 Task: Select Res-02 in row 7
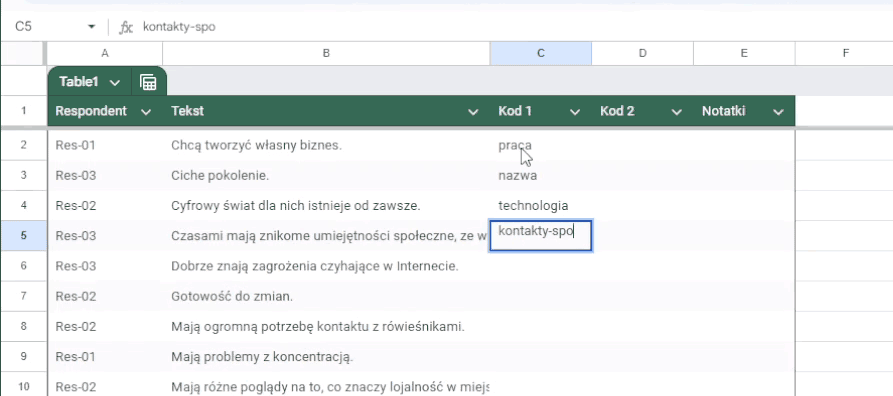point(105,296)
